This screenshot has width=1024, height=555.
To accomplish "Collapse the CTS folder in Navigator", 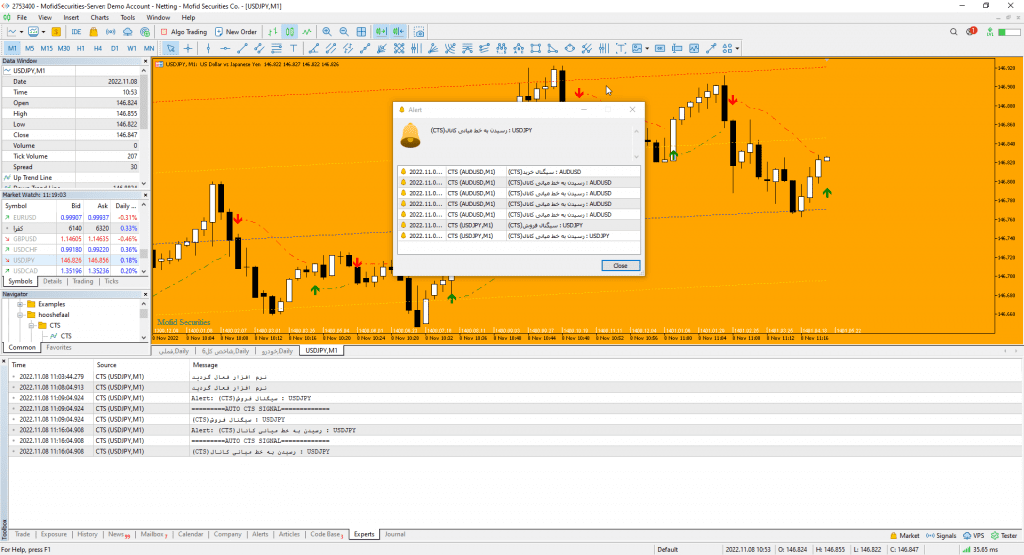I will point(31,325).
